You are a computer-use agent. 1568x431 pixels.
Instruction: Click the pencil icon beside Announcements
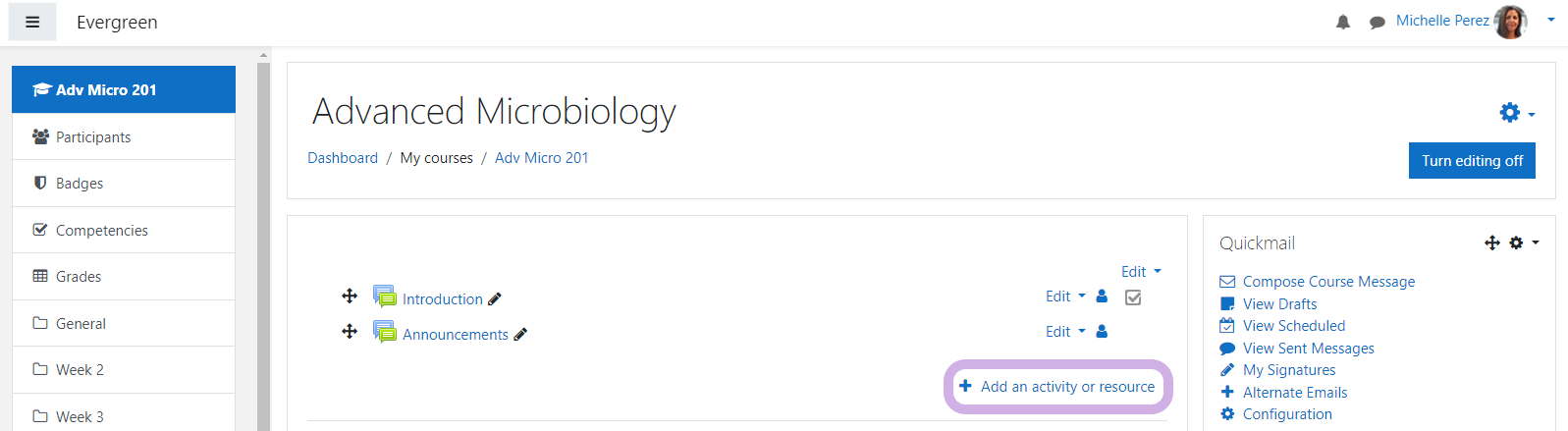point(520,334)
